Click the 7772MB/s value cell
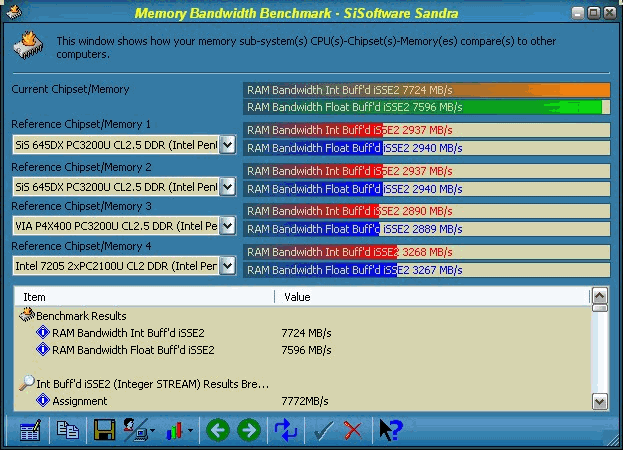623x450 pixels. pyautogui.click(x=305, y=401)
